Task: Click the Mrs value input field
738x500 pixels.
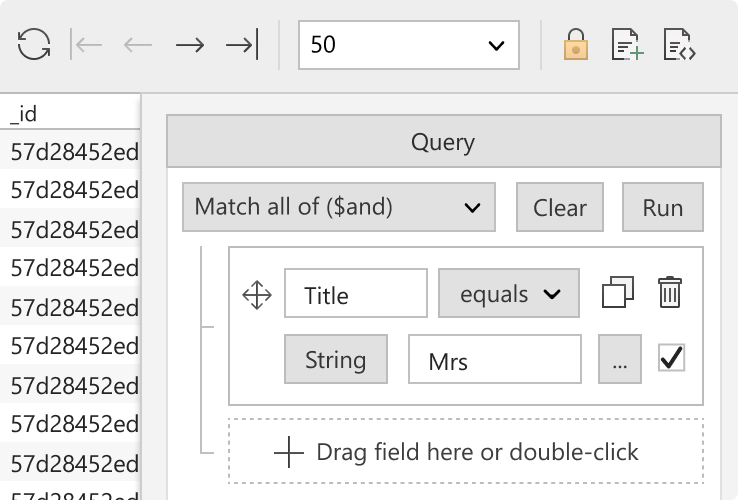Action: coord(495,359)
